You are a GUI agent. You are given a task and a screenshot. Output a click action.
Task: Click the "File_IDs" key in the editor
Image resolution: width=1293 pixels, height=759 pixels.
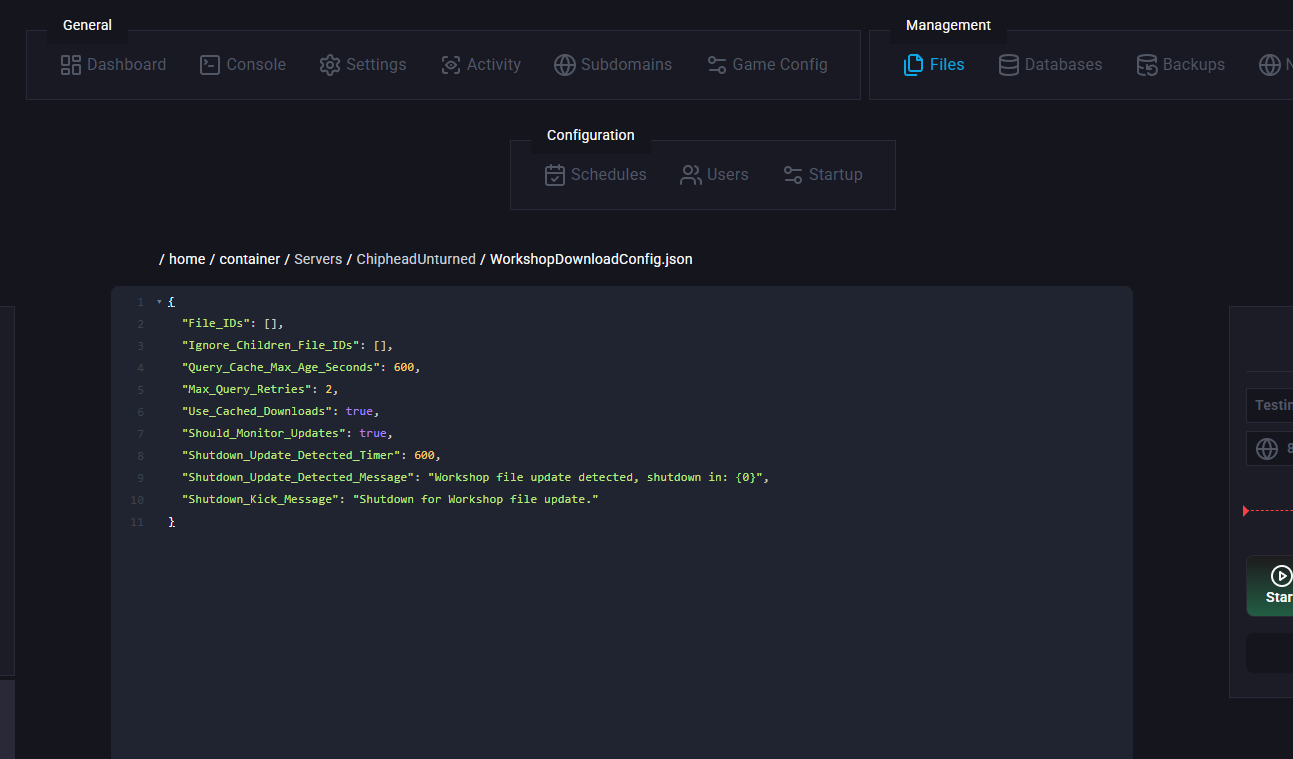216,323
